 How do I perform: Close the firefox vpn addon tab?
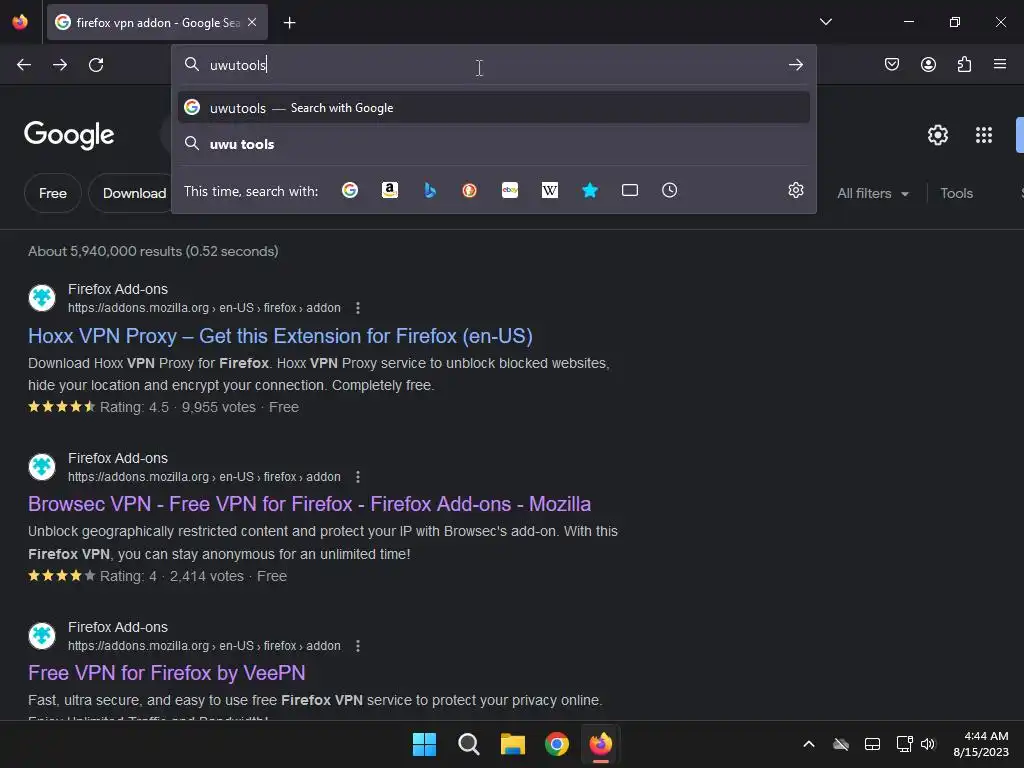(252, 22)
